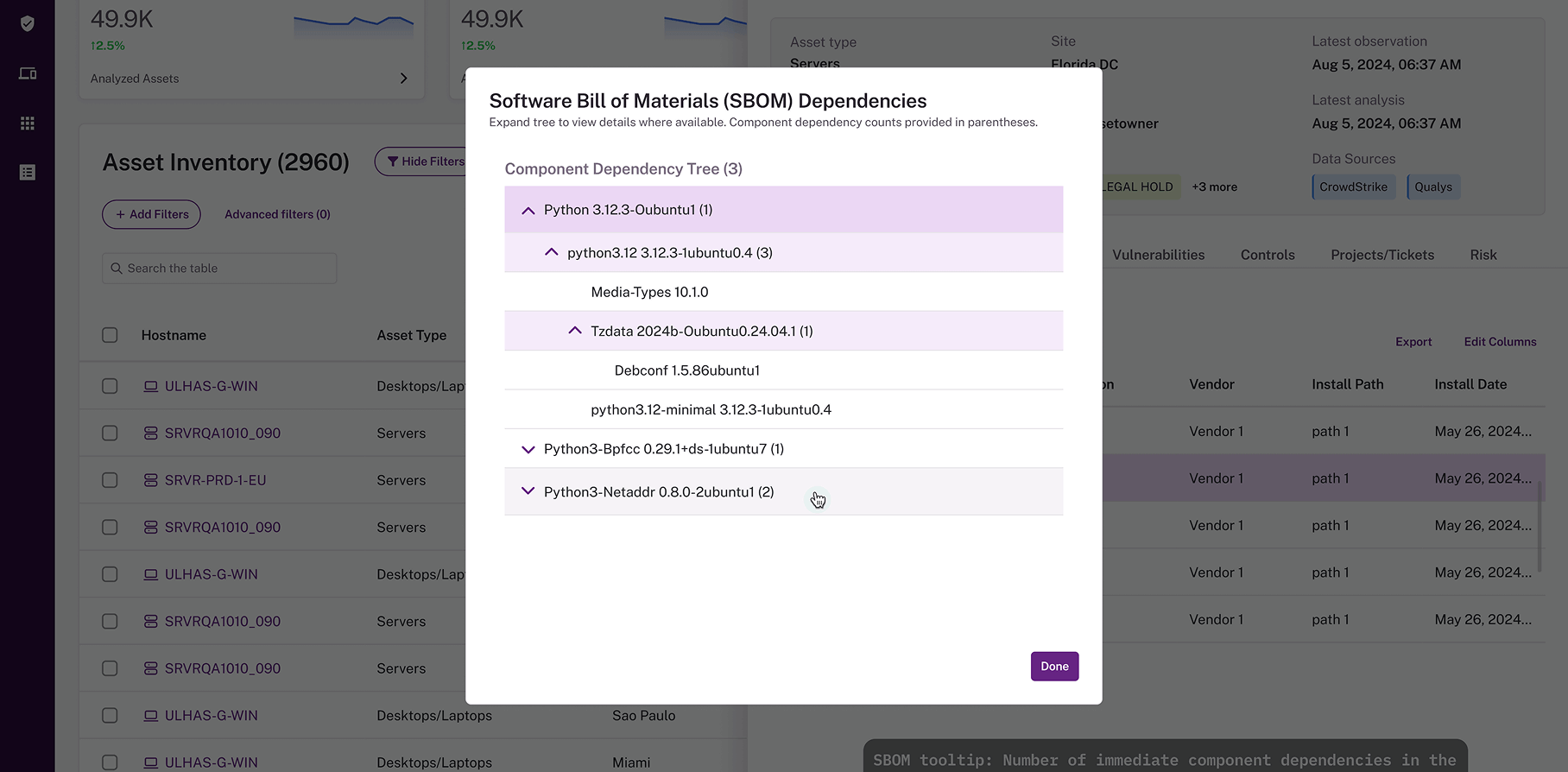Viewport: 1568px width, 772px height.
Task: Click Done to close SBOM dialog
Action: (1054, 667)
